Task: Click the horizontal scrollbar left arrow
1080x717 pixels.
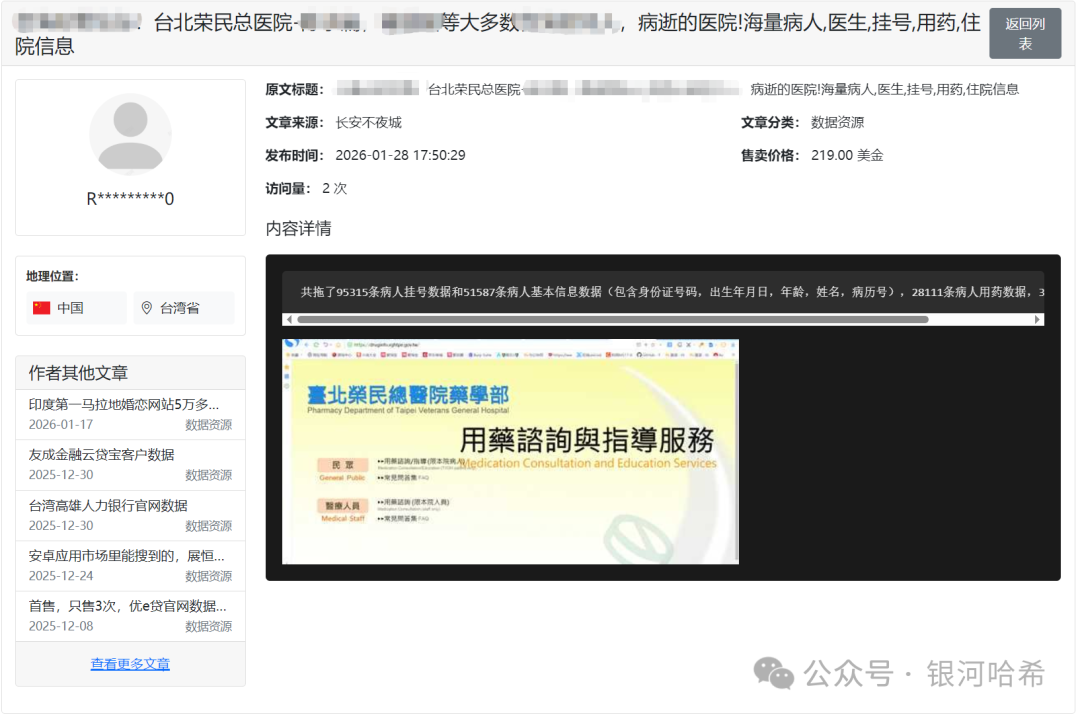Action: (x=289, y=320)
